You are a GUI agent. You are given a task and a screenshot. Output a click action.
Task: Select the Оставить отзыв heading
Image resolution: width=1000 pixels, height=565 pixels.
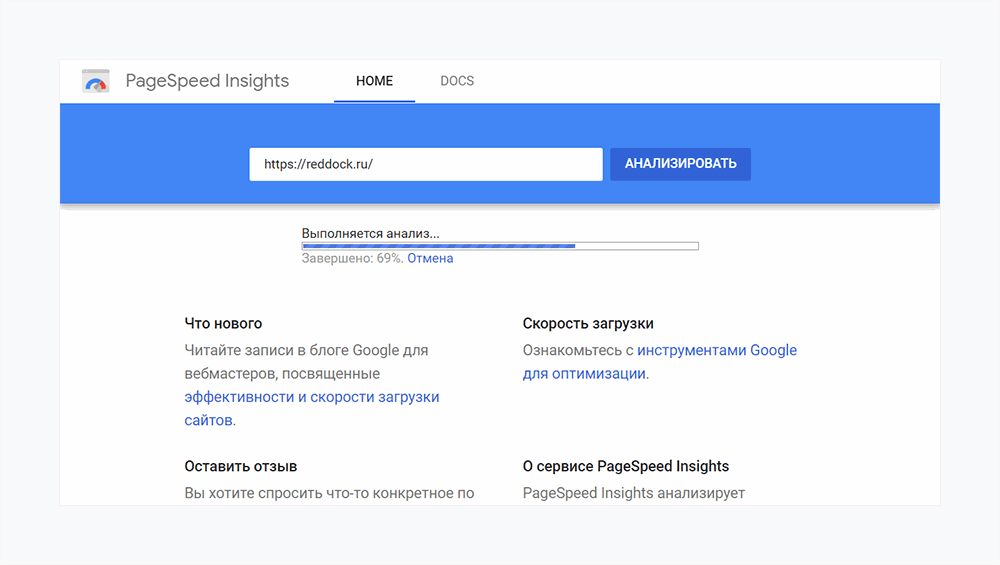click(x=240, y=467)
